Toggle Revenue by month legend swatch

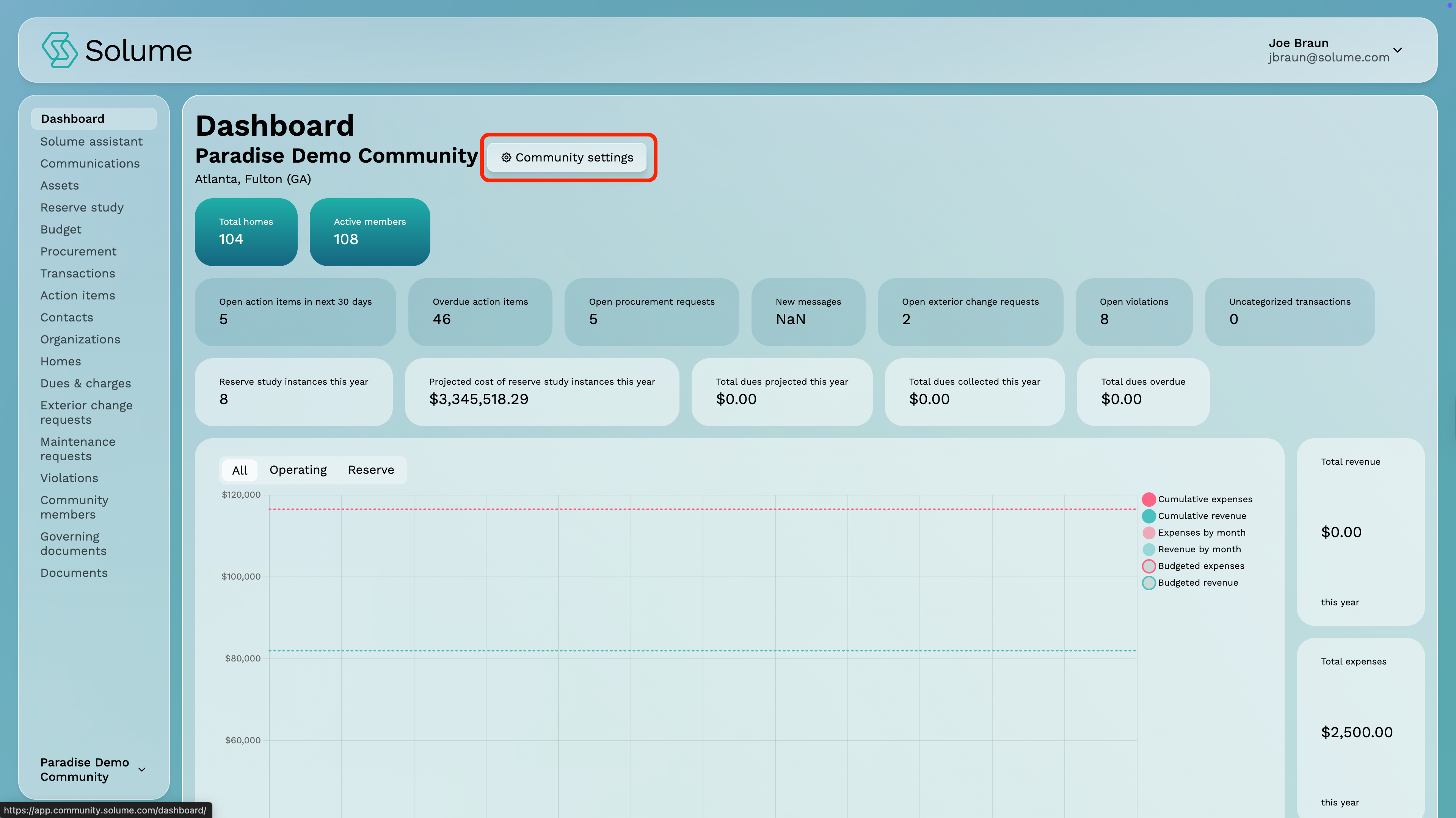tap(1148, 549)
